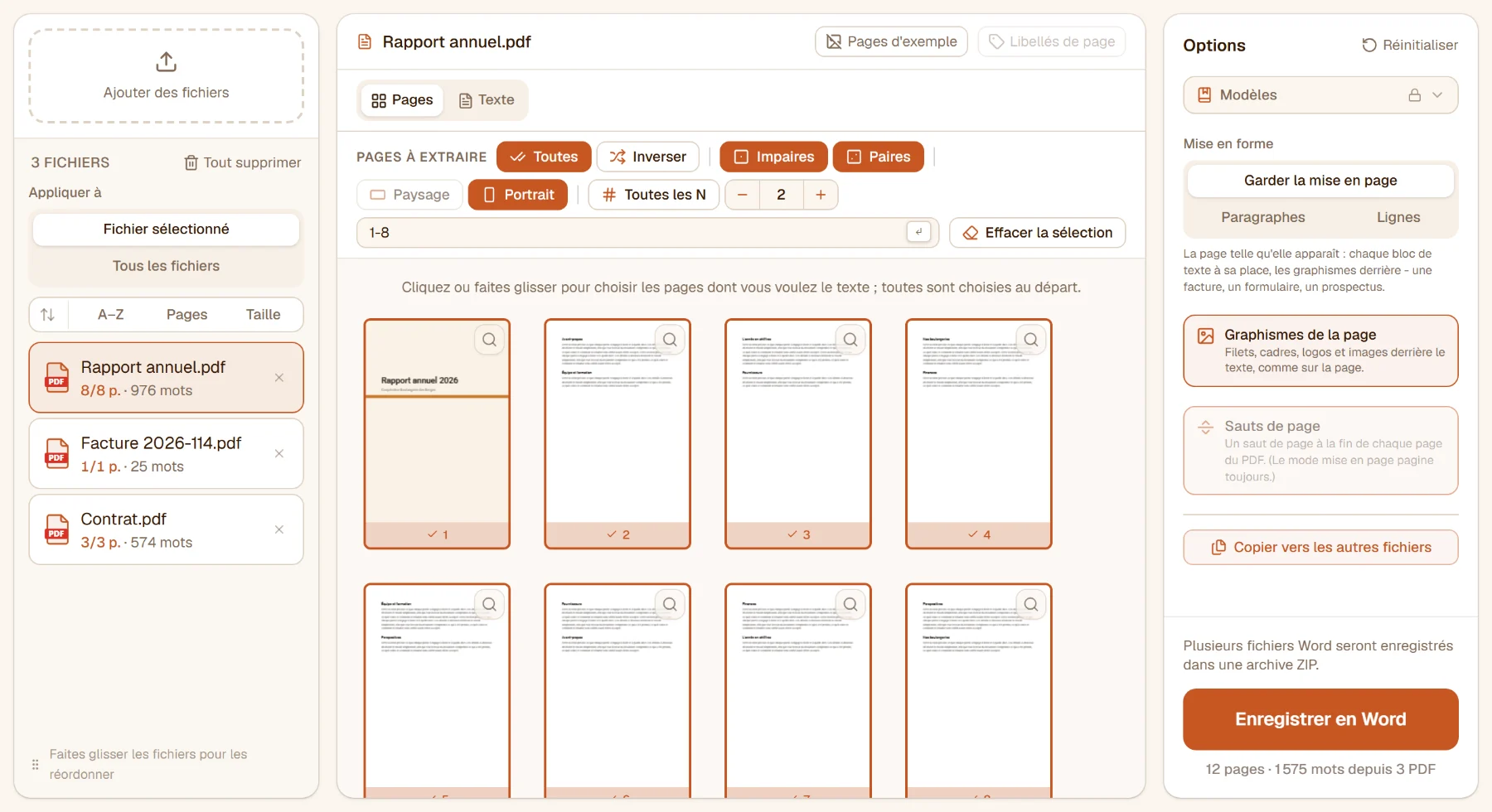Click the PDF icon of Contrat.pdf
1492x812 pixels.
click(56, 530)
